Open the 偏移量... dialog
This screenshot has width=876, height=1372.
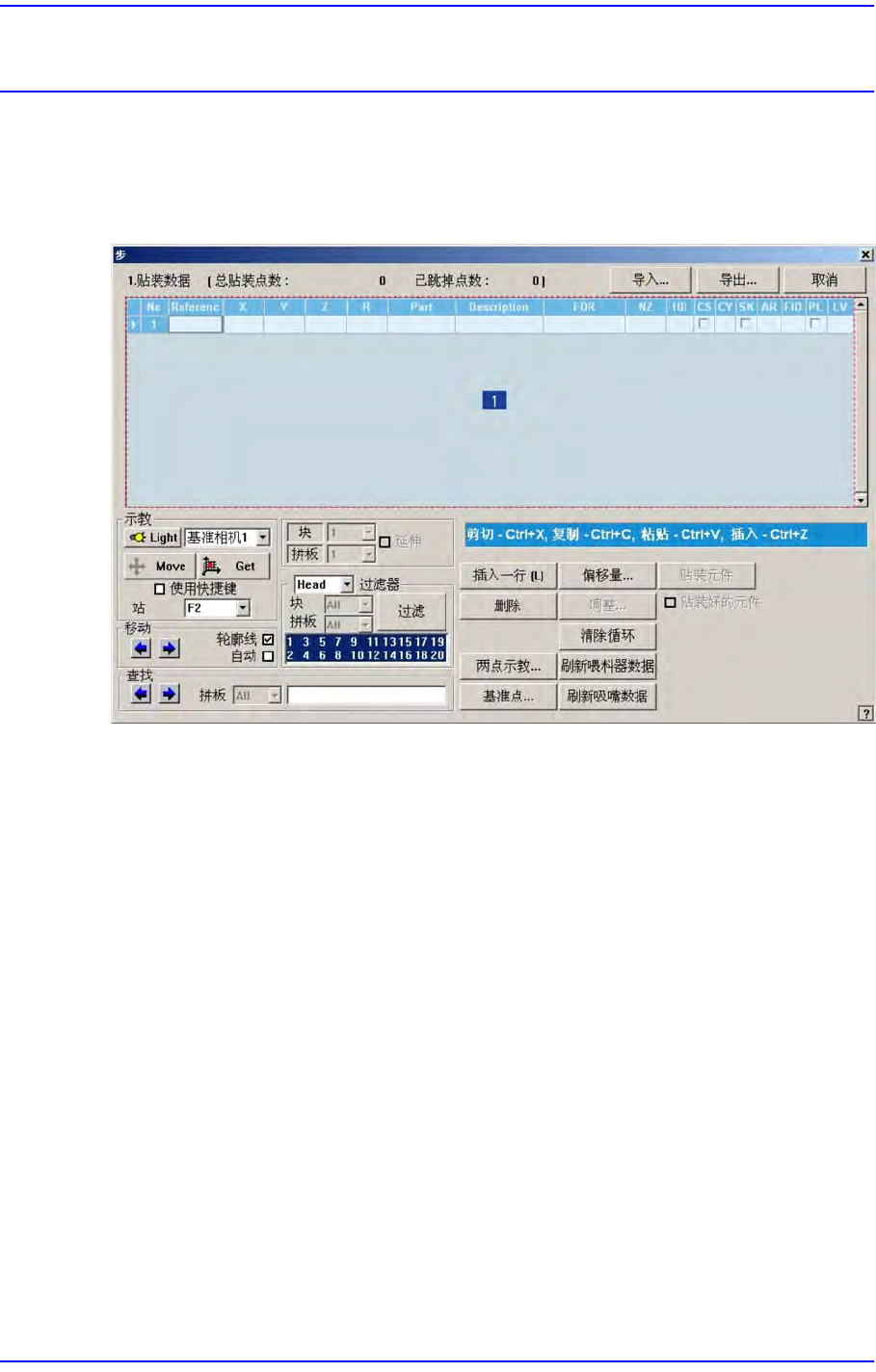click(x=607, y=575)
